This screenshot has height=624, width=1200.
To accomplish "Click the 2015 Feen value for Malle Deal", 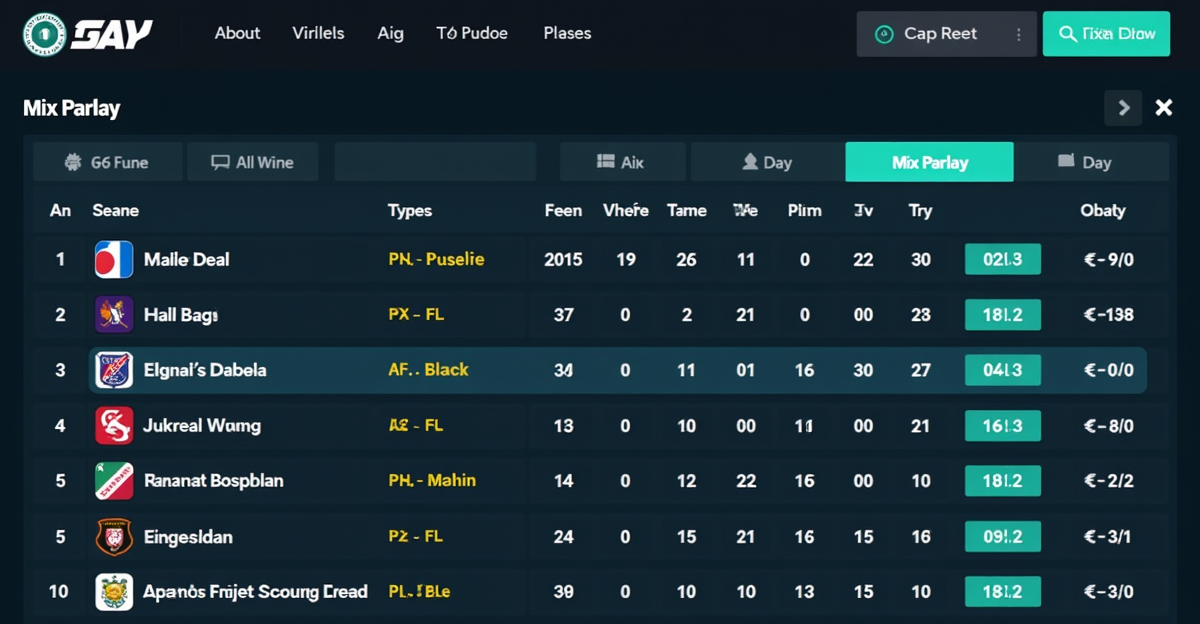I will click(563, 260).
